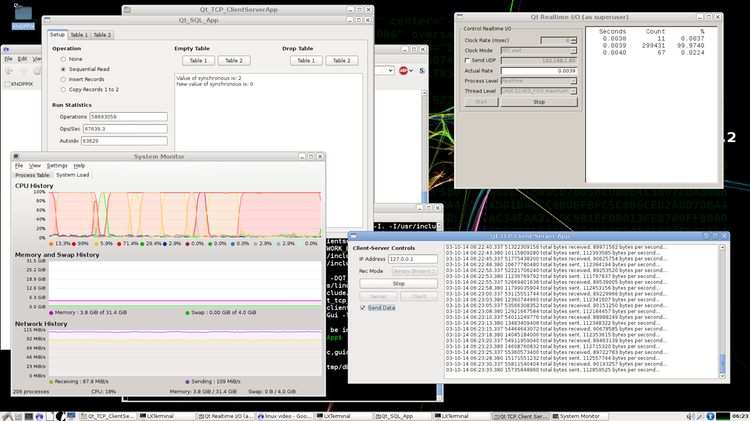Click the Qt Realtime I/O window menu icon
The height and width of the screenshot is (421, 750).
click(x=460, y=17)
